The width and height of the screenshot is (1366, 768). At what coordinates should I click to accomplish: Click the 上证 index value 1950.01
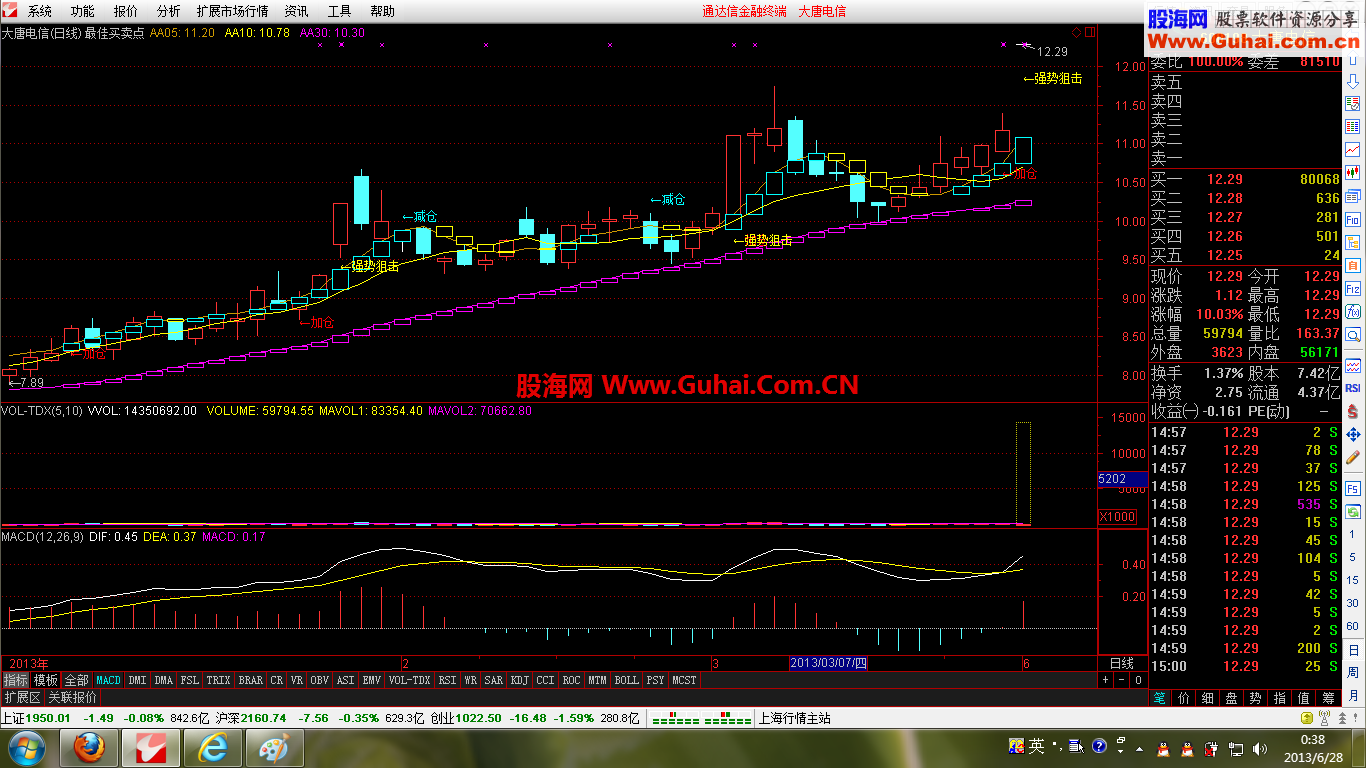[49, 718]
